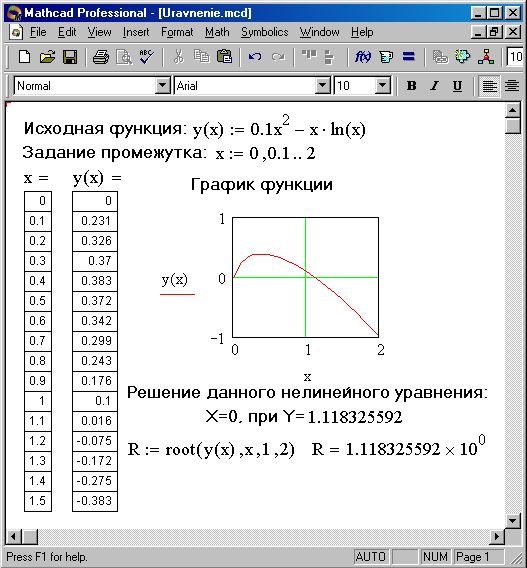
Task: Create a new worksheet with New icon
Action: 24,57
